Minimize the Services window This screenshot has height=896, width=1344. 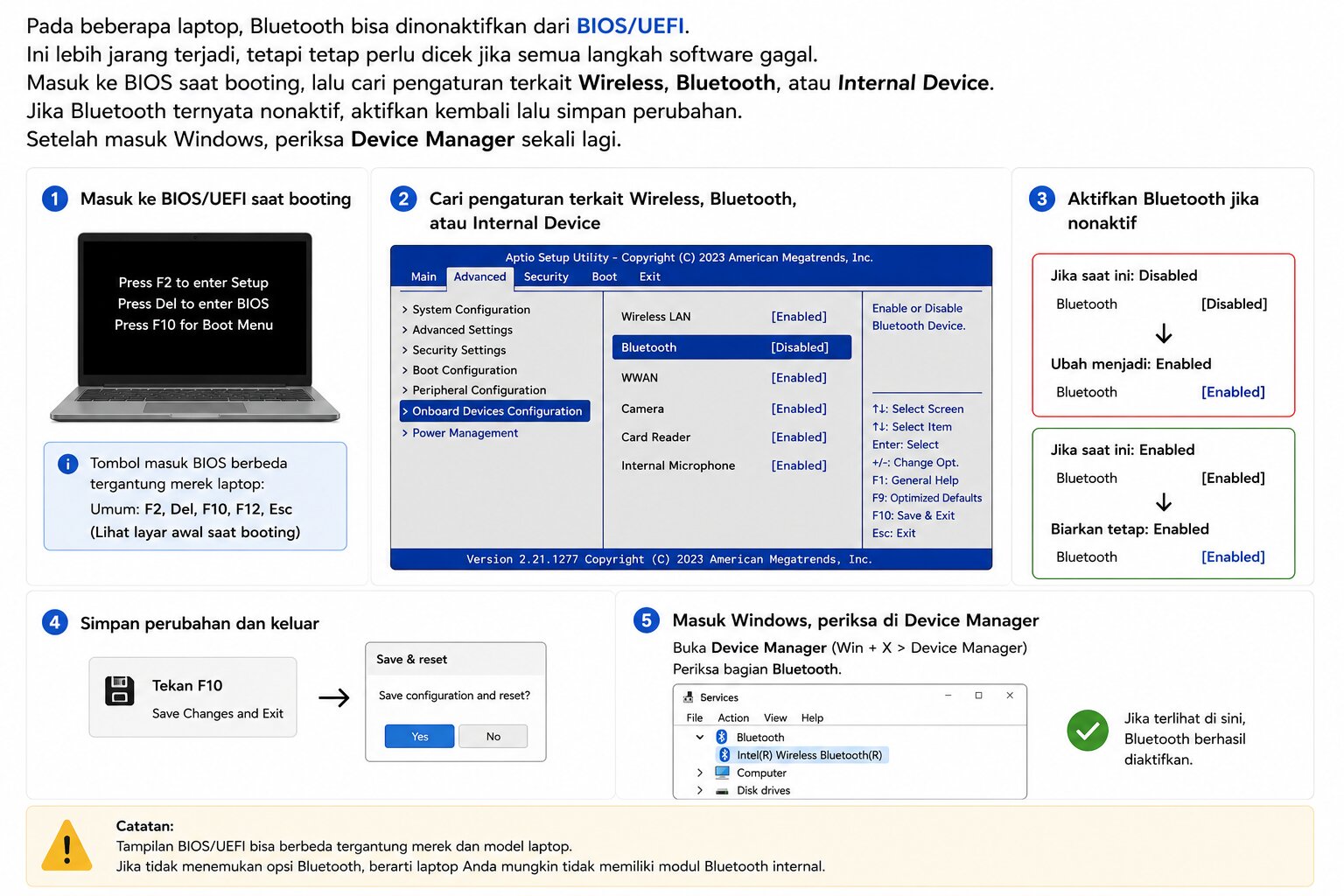point(948,696)
